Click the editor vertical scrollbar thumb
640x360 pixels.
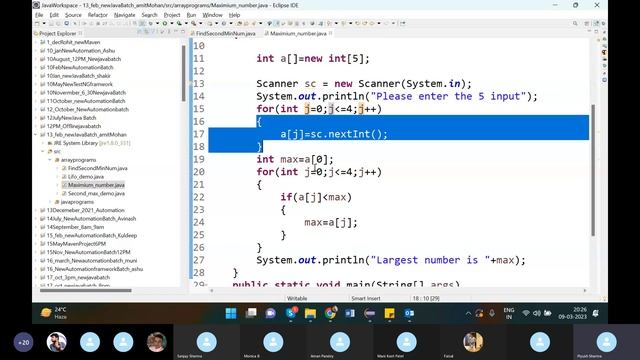[593, 169]
